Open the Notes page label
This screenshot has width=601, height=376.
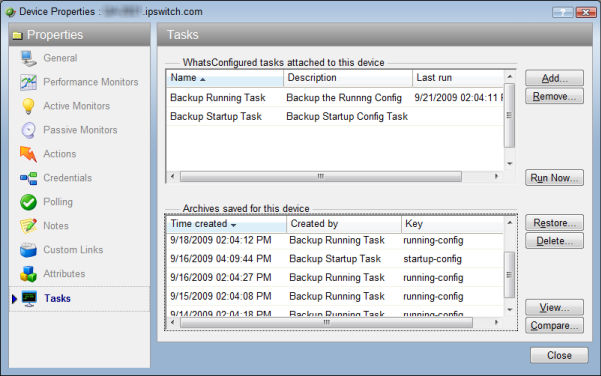(56, 226)
